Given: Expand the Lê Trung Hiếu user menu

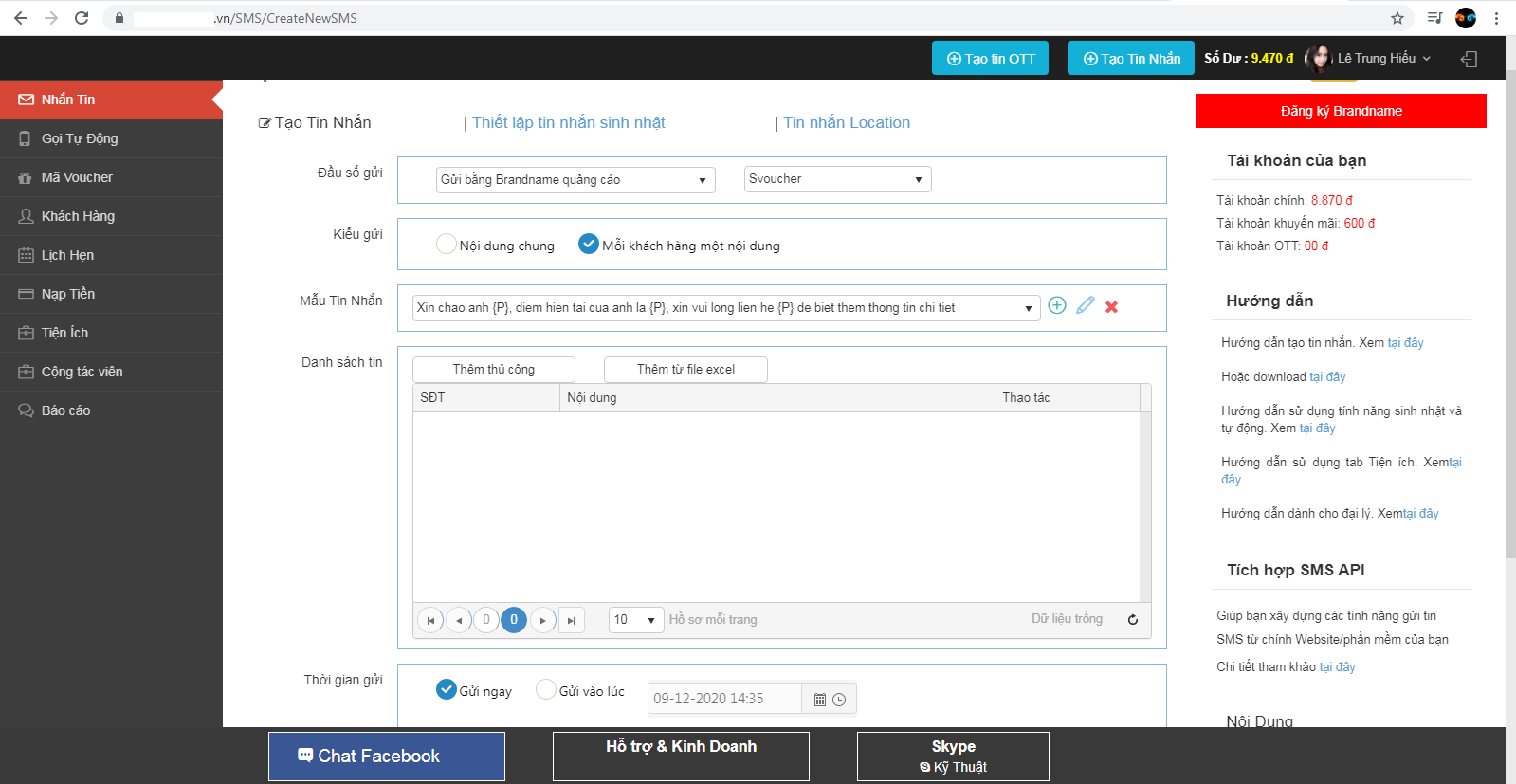Looking at the screenshot, I should tap(1383, 58).
